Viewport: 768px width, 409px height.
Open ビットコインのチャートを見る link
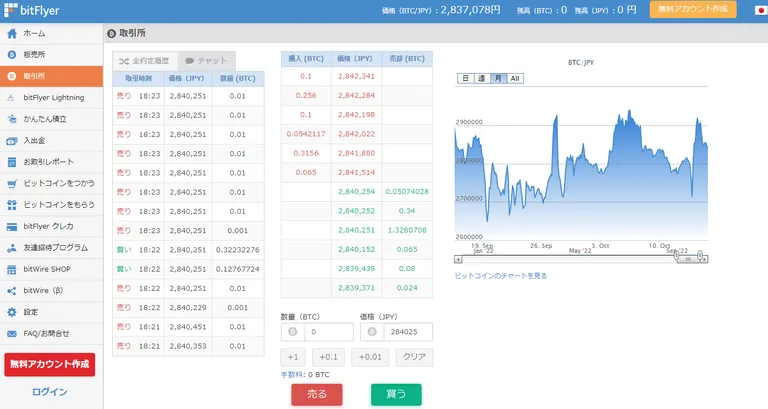point(501,276)
